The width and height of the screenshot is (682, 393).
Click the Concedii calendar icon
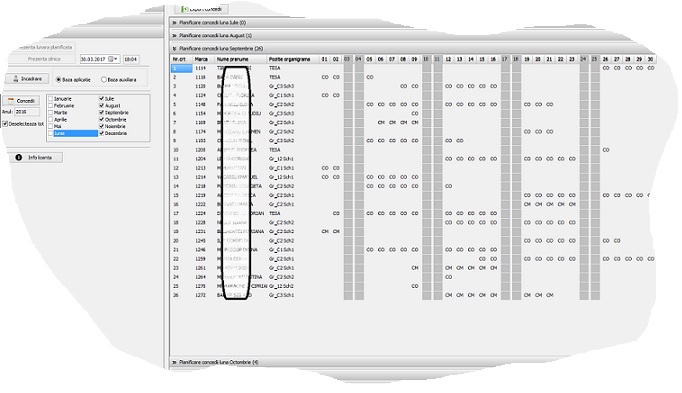(x=11, y=100)
